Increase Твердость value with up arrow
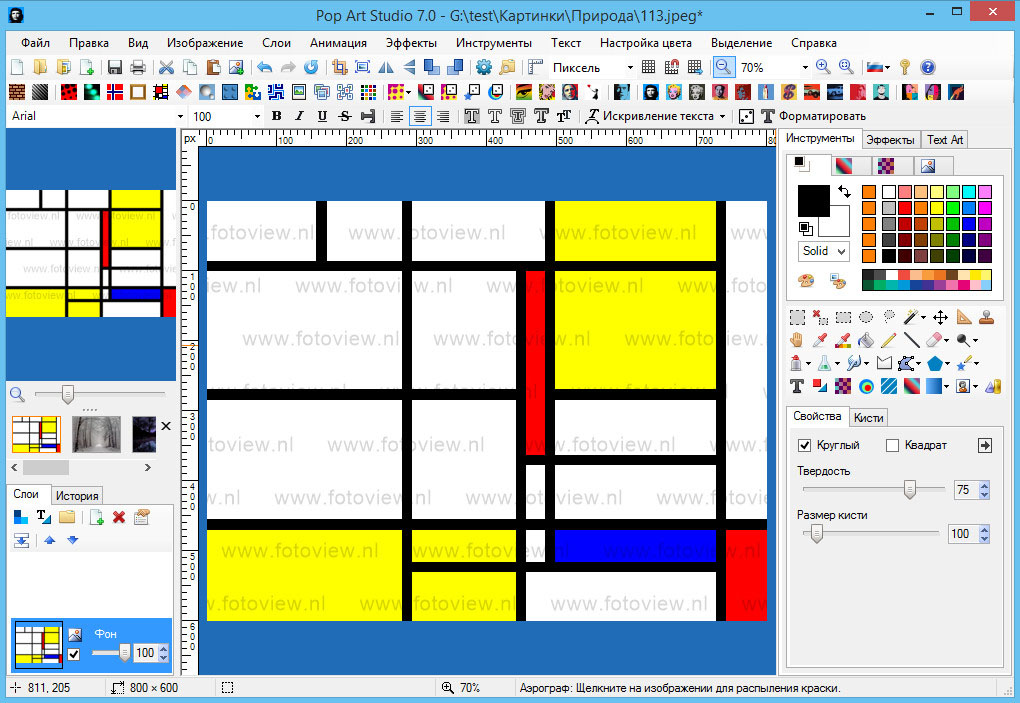Screen dimensions: 1020x703 tap(984, 485)
